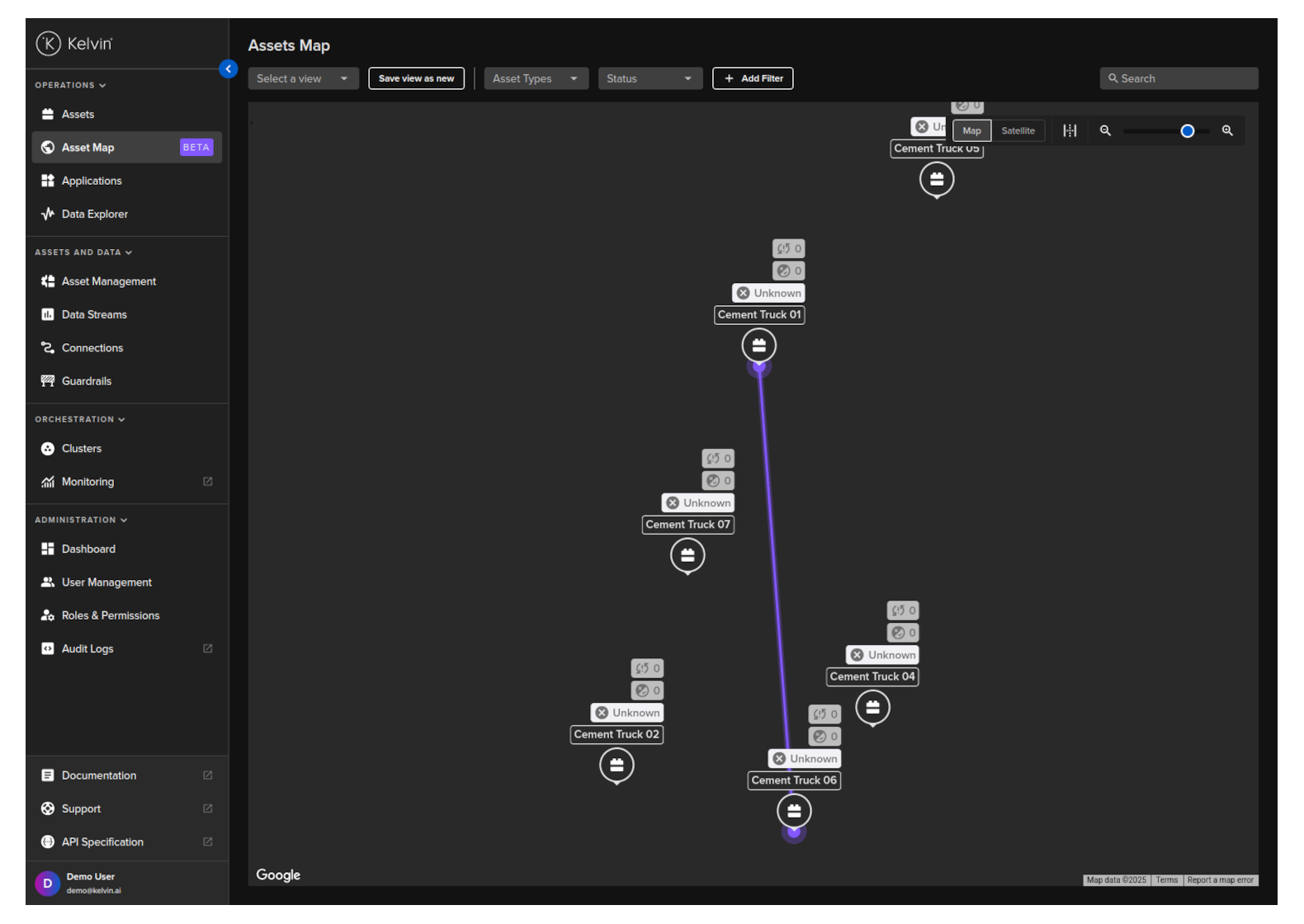This screenshot has height=924, width=1304.
Task: Collapse the Operations section
Action: click(x=70, y=85)
